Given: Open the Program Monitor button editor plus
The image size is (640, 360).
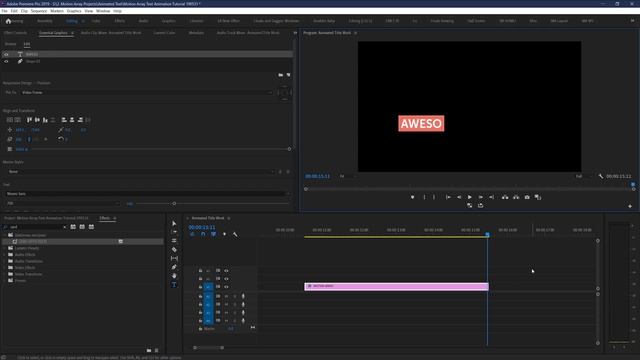Looking at the screenshot, I should (630, 207).
